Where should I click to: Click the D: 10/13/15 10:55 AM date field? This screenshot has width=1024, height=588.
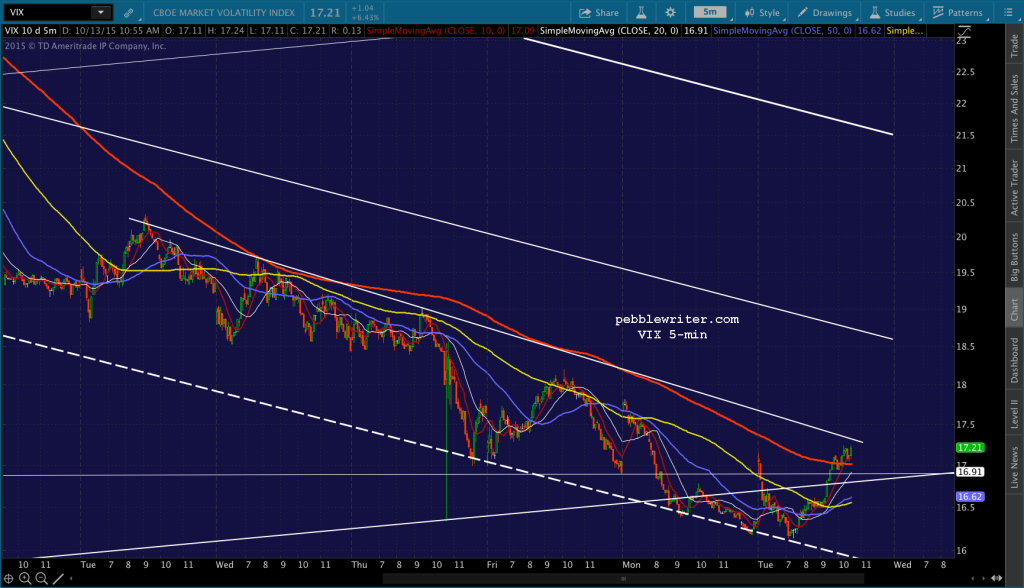coord(111,31)
